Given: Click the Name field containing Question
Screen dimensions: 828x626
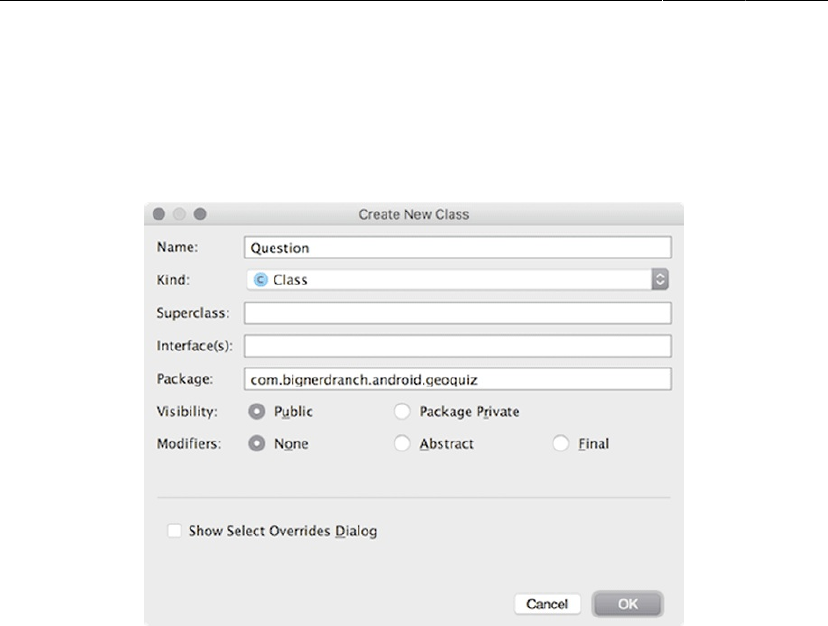Looking at the screenshot, I should pos(457,248).
